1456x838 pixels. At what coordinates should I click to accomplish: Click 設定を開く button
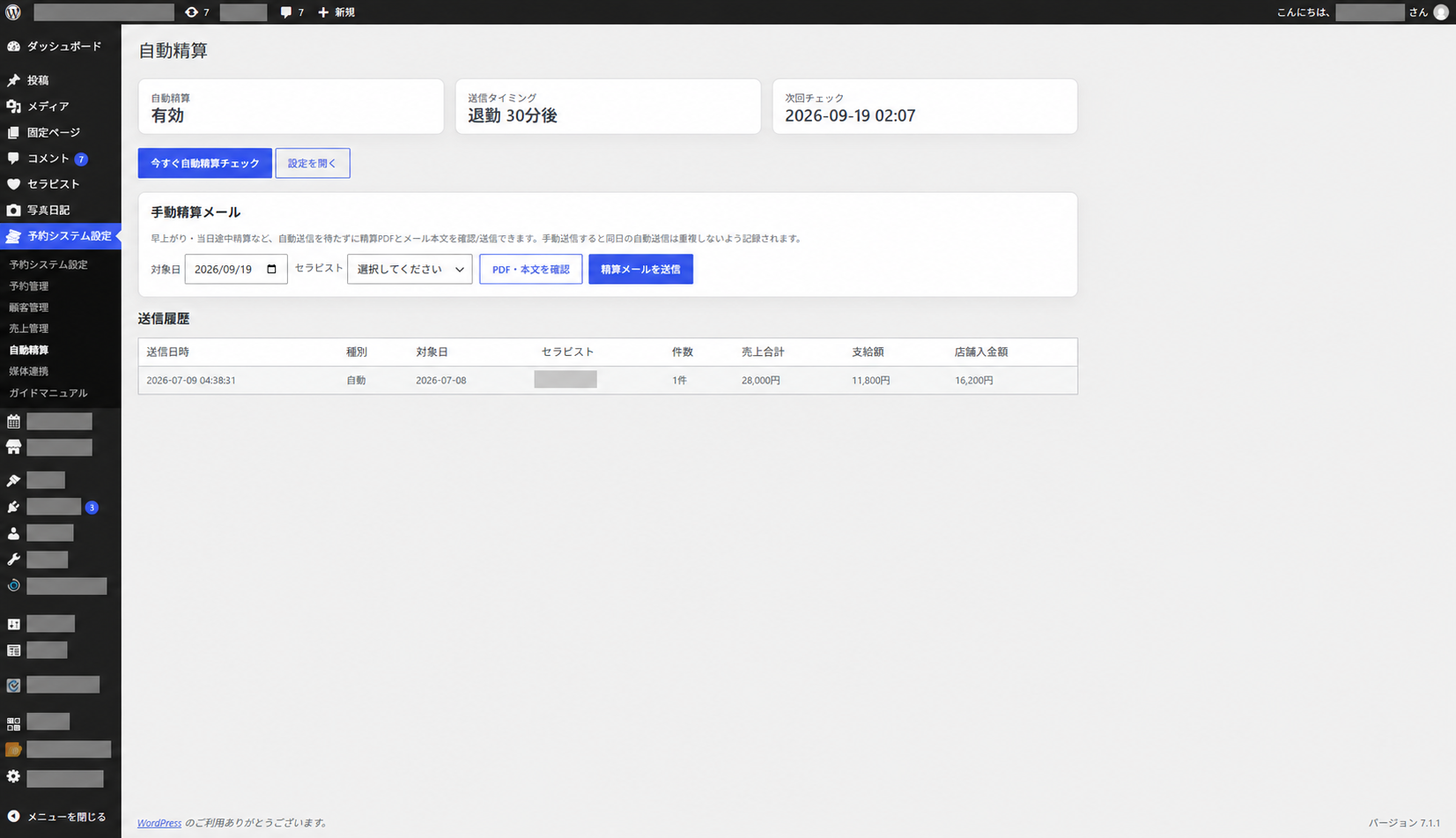click(313, 163)
